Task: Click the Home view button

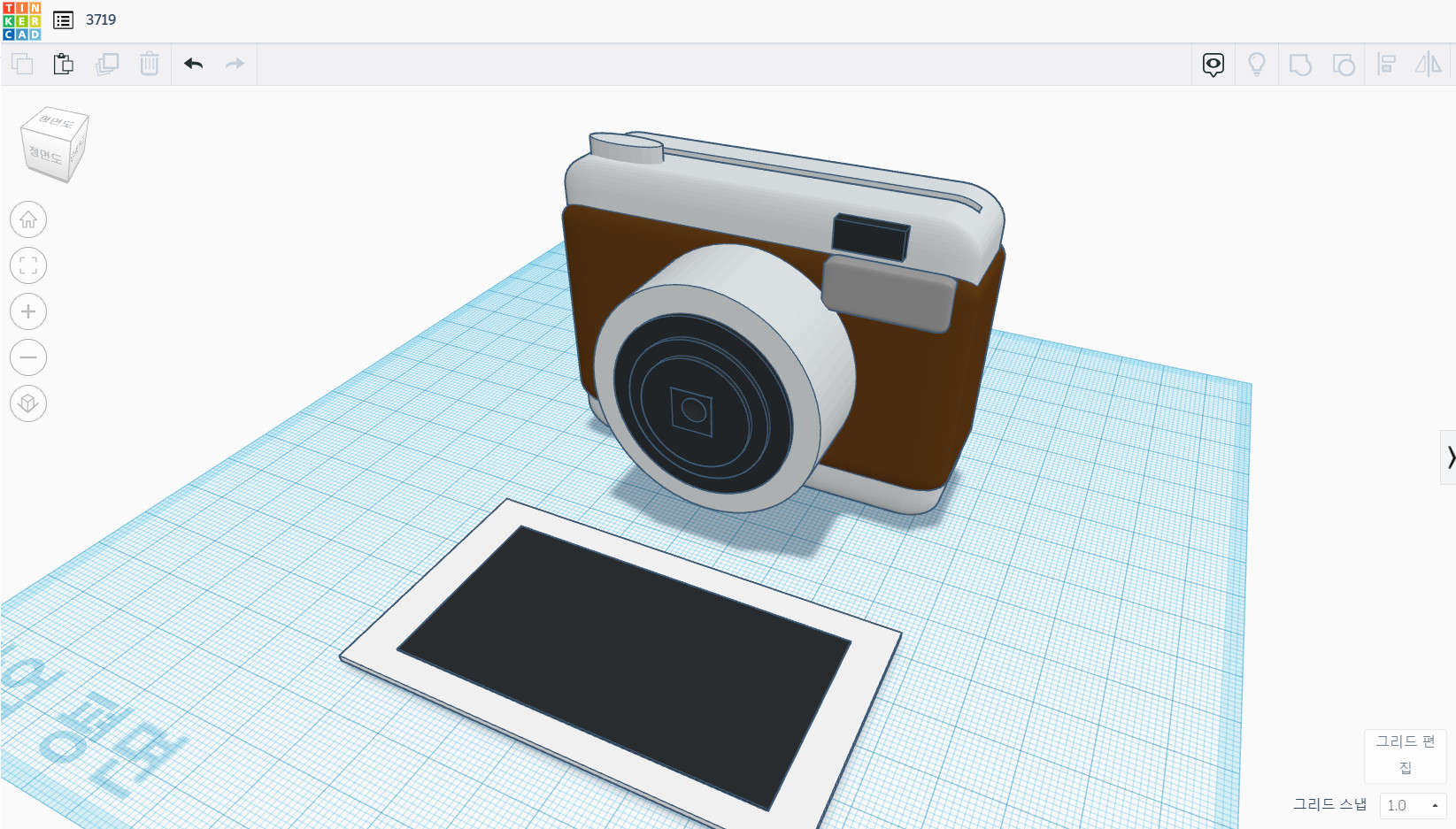Action: click(x=28, y=219)
